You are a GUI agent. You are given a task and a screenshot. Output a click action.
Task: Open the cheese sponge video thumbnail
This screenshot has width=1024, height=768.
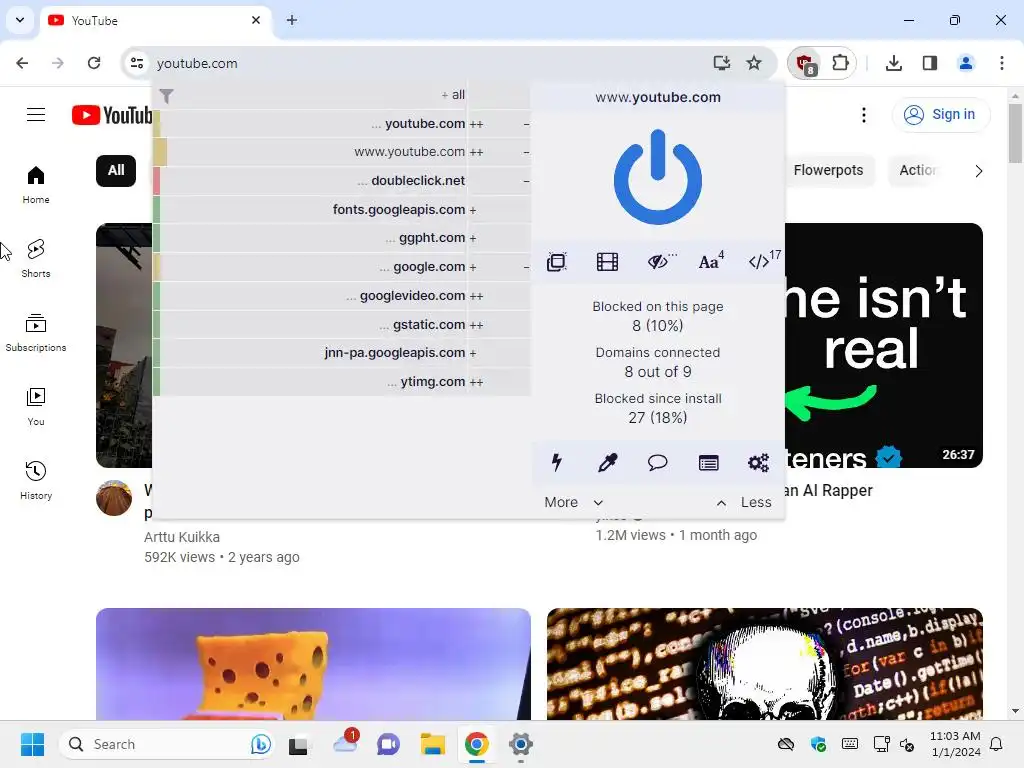313,664
